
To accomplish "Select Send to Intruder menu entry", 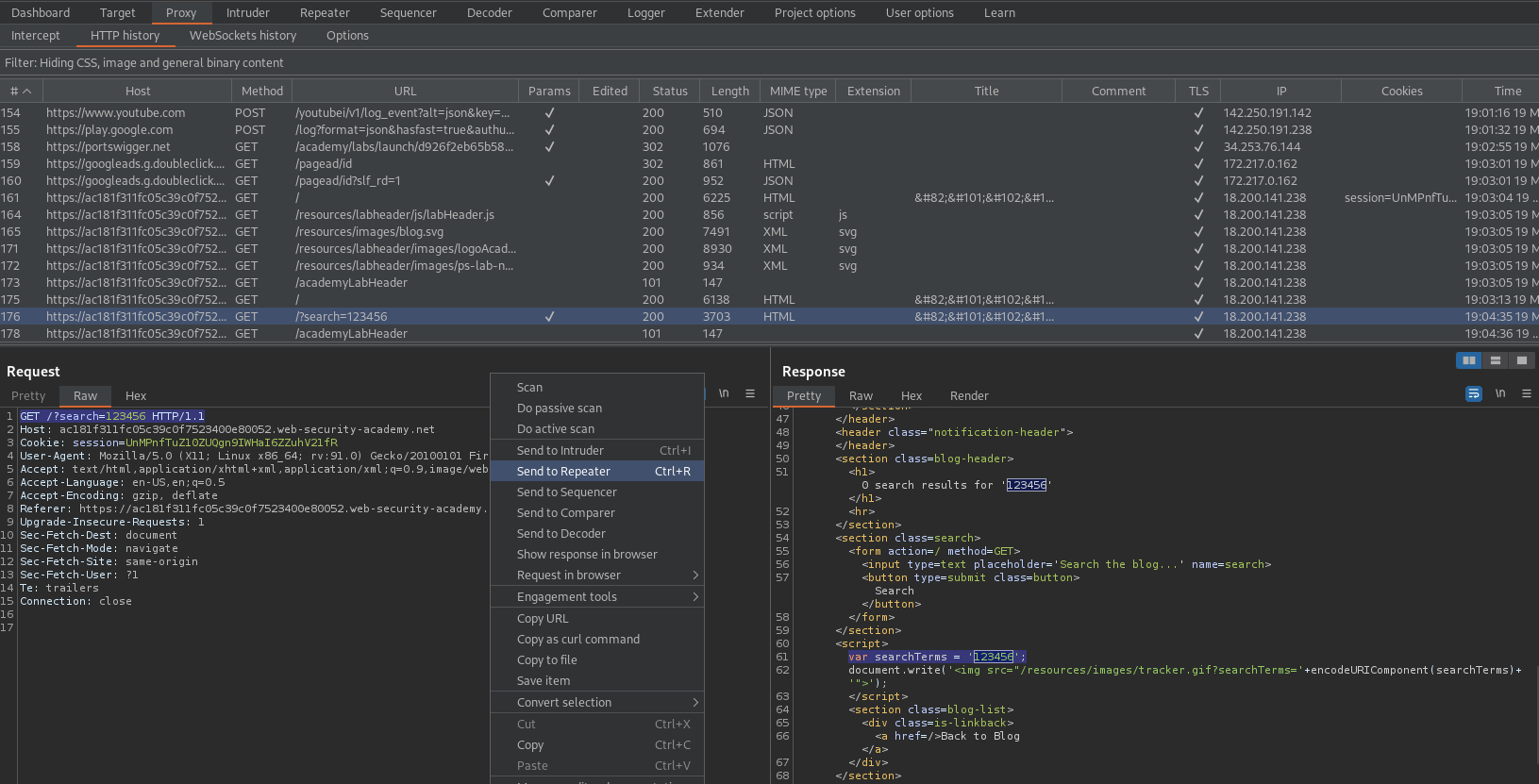I will pyautogui.click(x=597, y=450).
